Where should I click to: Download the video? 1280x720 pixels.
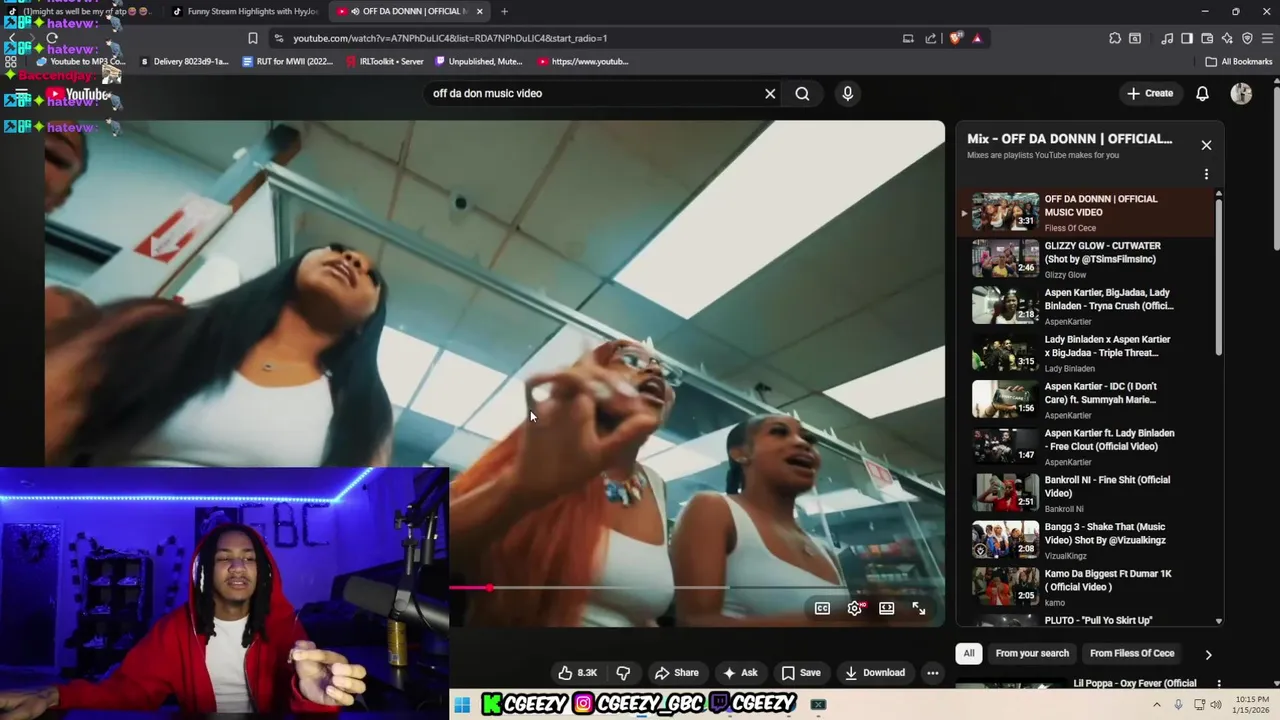(x=875, y=673)
